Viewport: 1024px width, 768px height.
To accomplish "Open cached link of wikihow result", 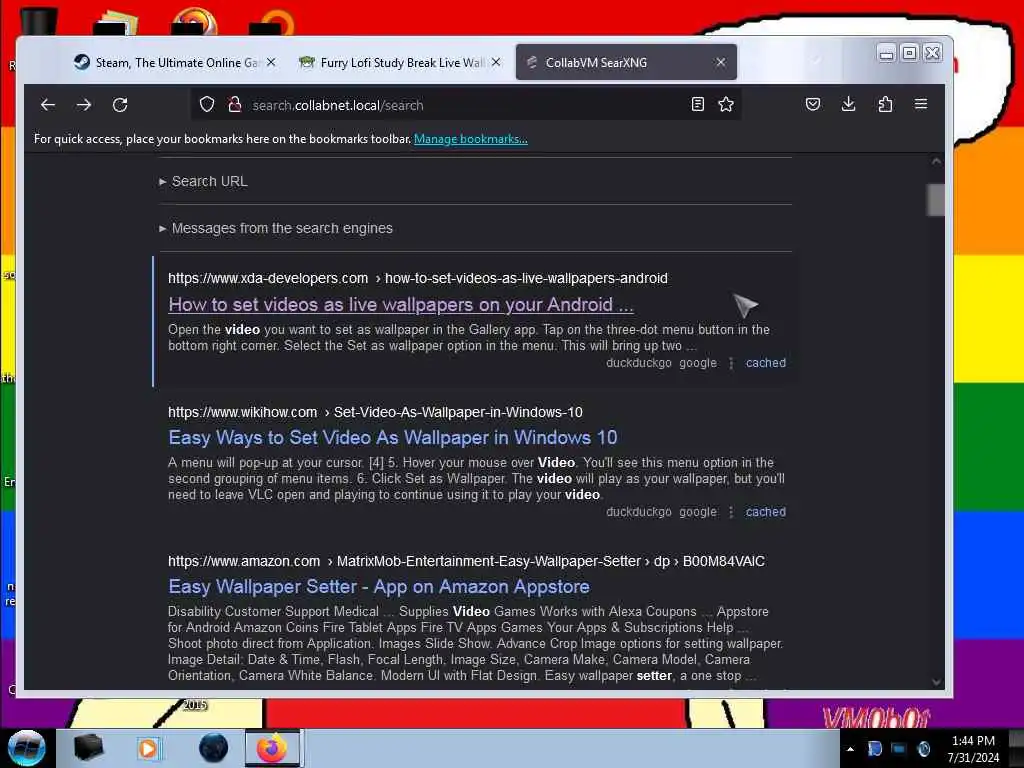I will point(765,512).
